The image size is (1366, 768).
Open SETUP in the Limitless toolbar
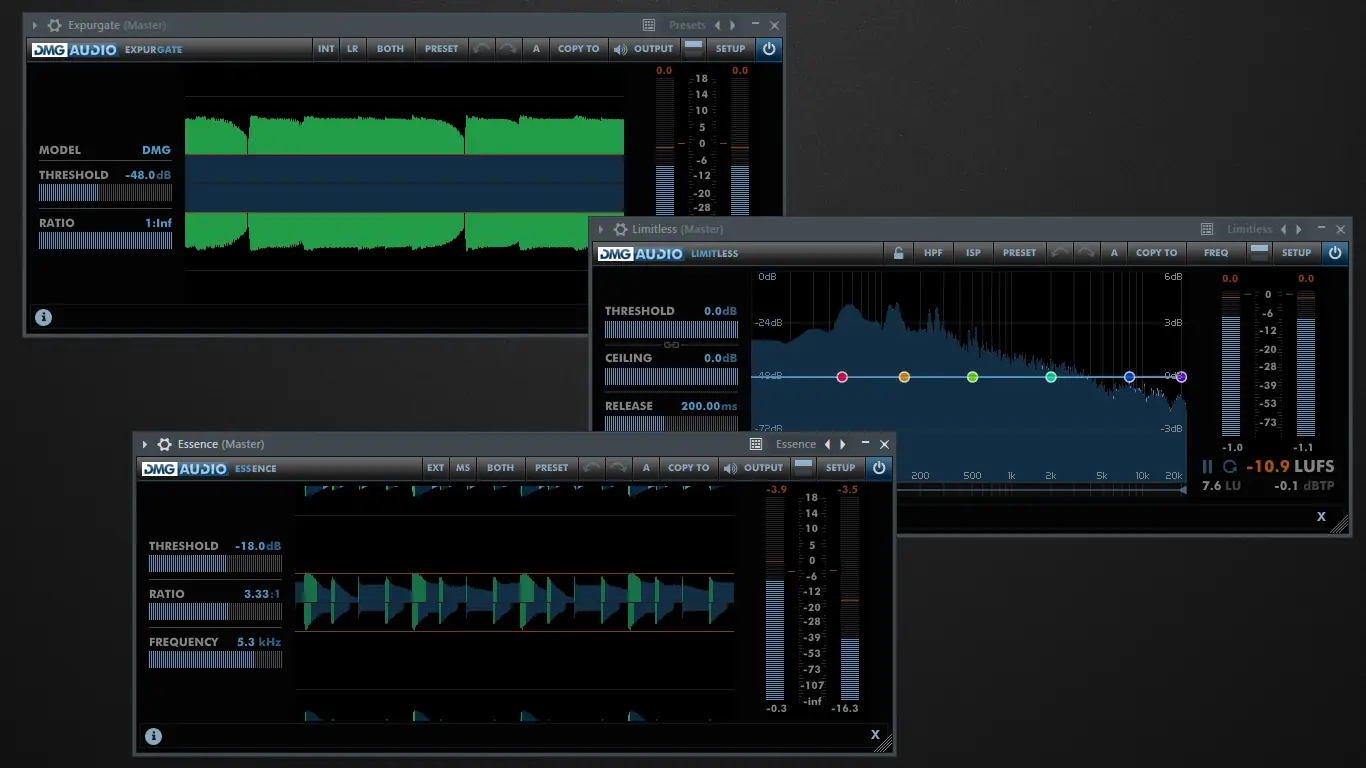(x=1296, y=253)
